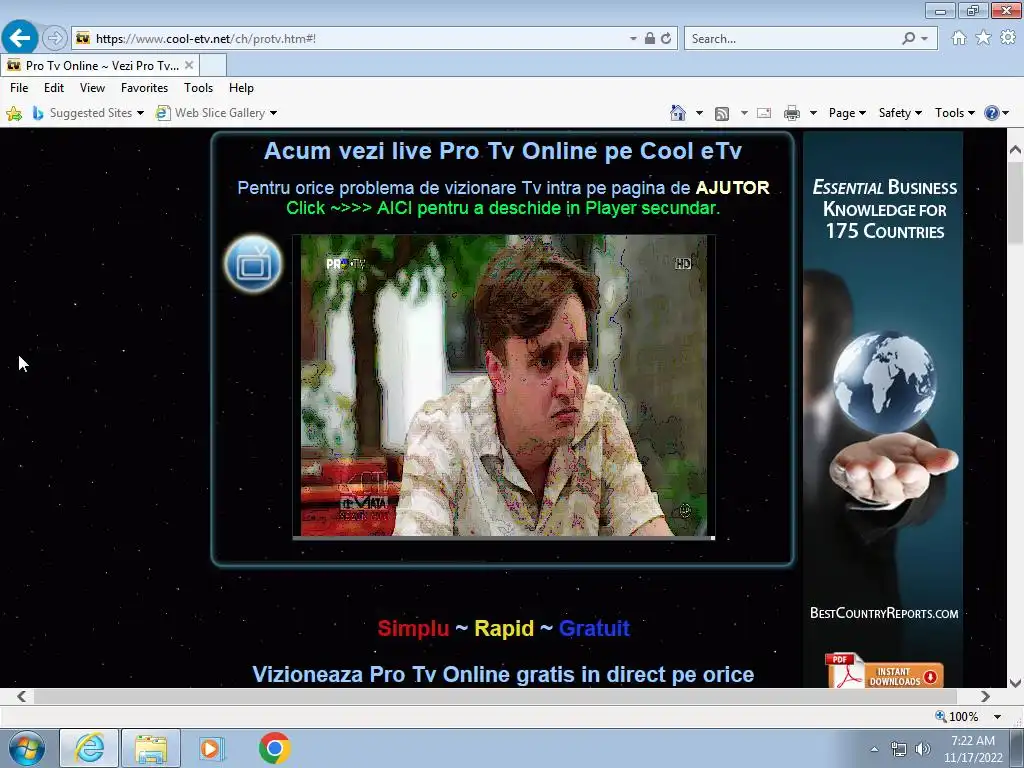Click the command bar Home icon

coord(678,113)
